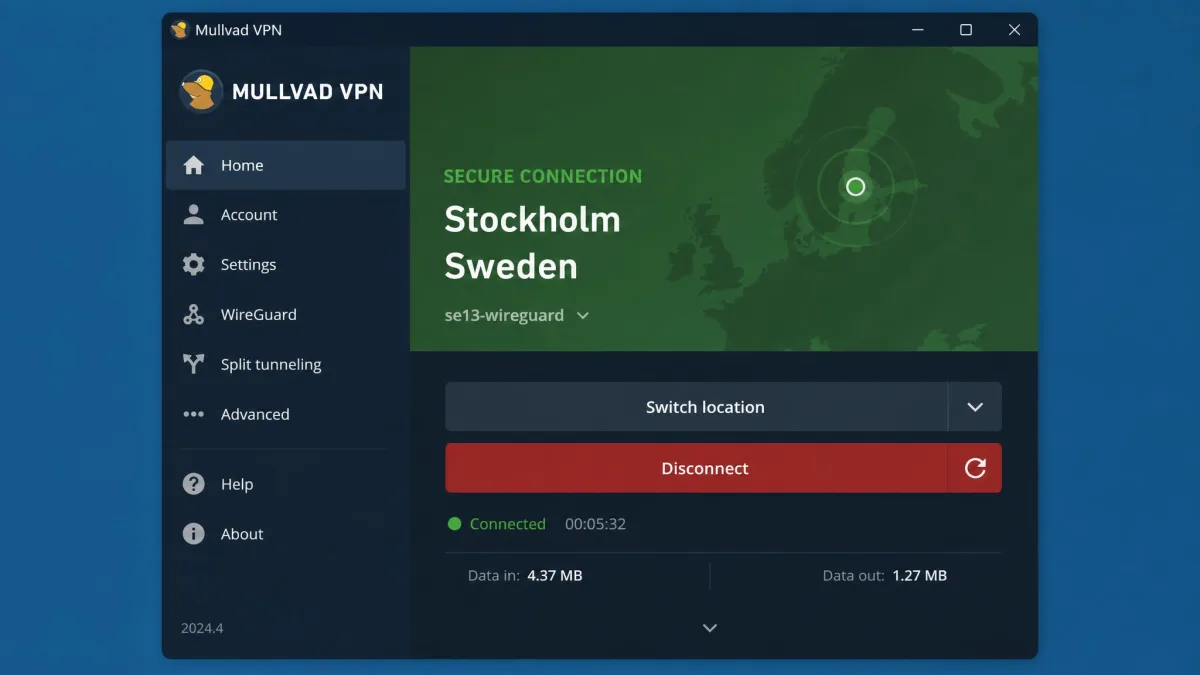Go to the Settings menu item

pos(286,265)
